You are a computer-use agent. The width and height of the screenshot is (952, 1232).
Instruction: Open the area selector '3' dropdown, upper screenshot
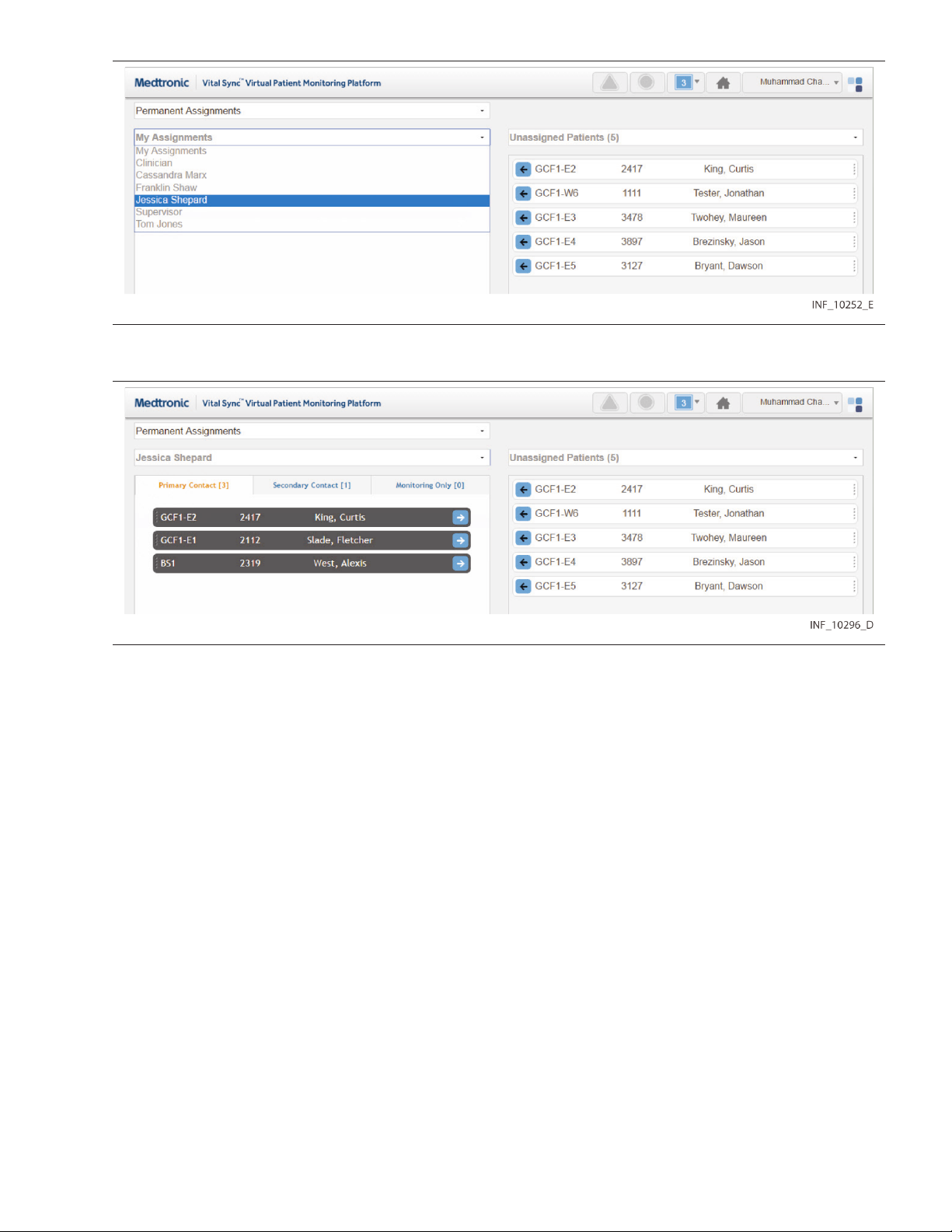tap(686, 82)
